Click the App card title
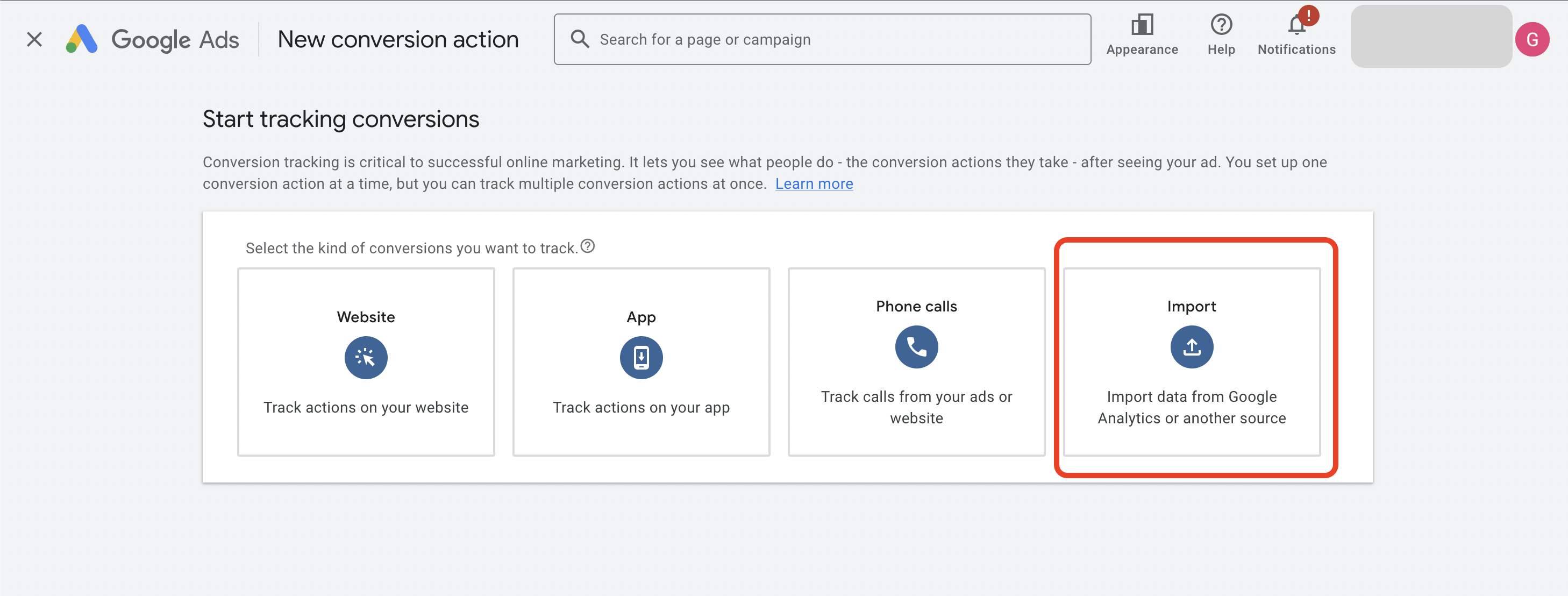Screen dimensions: 1568x596 pyautogui.click(x=641, y=318)
